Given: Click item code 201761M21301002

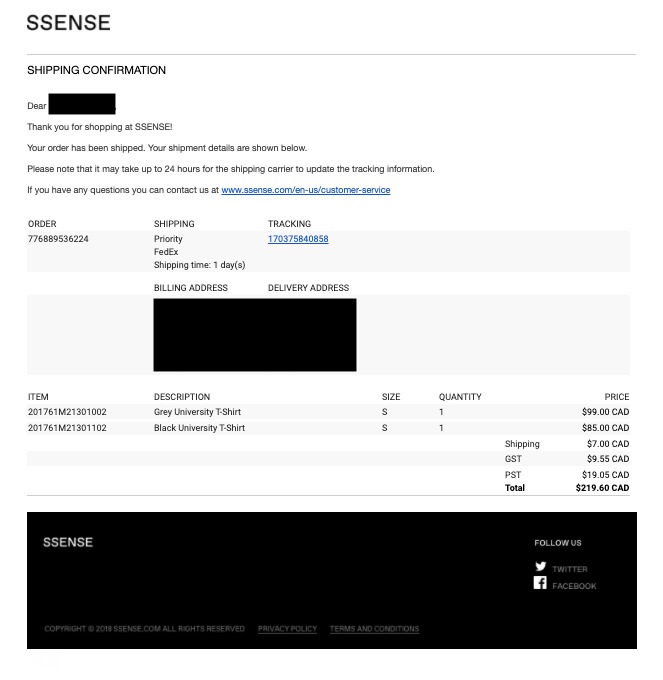Looking at the screenshot, I should (67, 412).
